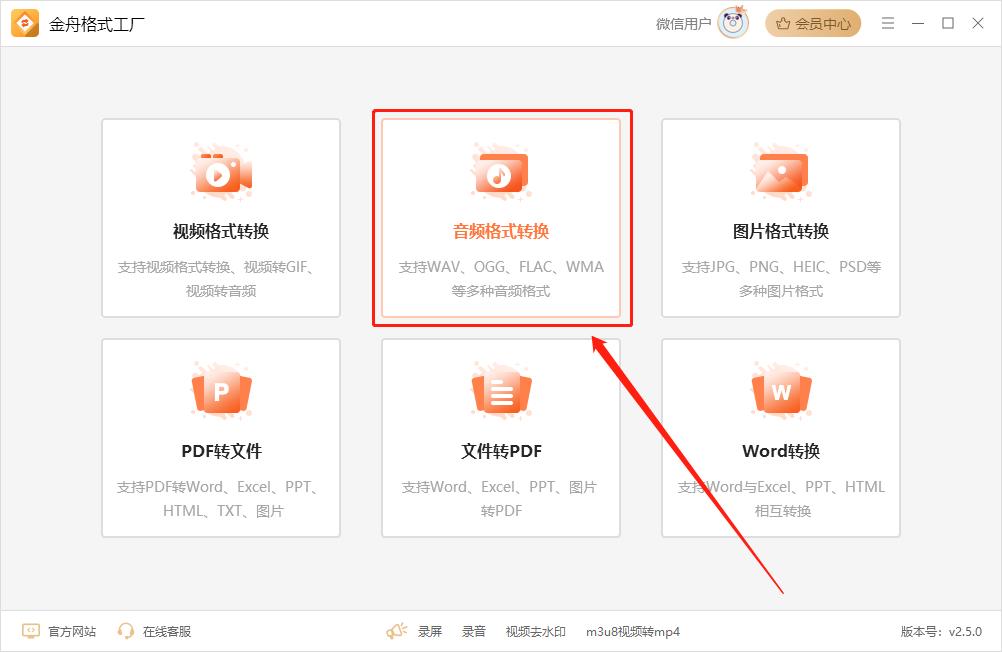Click the 微信用户 username label
This screenshot has width=1002, height=652.
coord(683,24)
